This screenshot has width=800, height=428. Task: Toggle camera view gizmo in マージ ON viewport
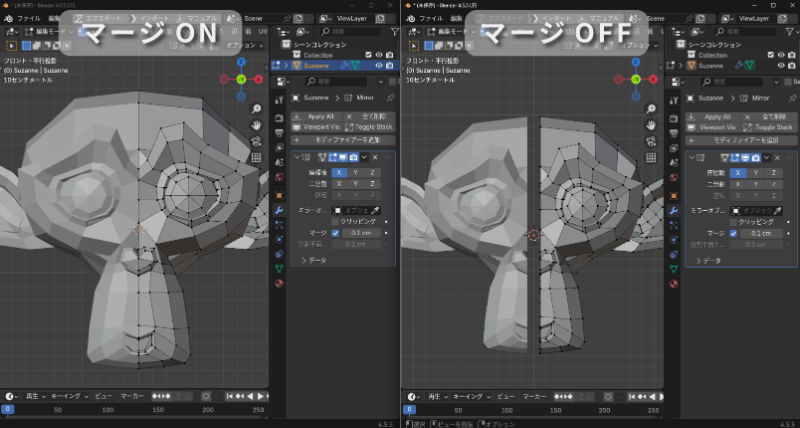coord(257,141)
